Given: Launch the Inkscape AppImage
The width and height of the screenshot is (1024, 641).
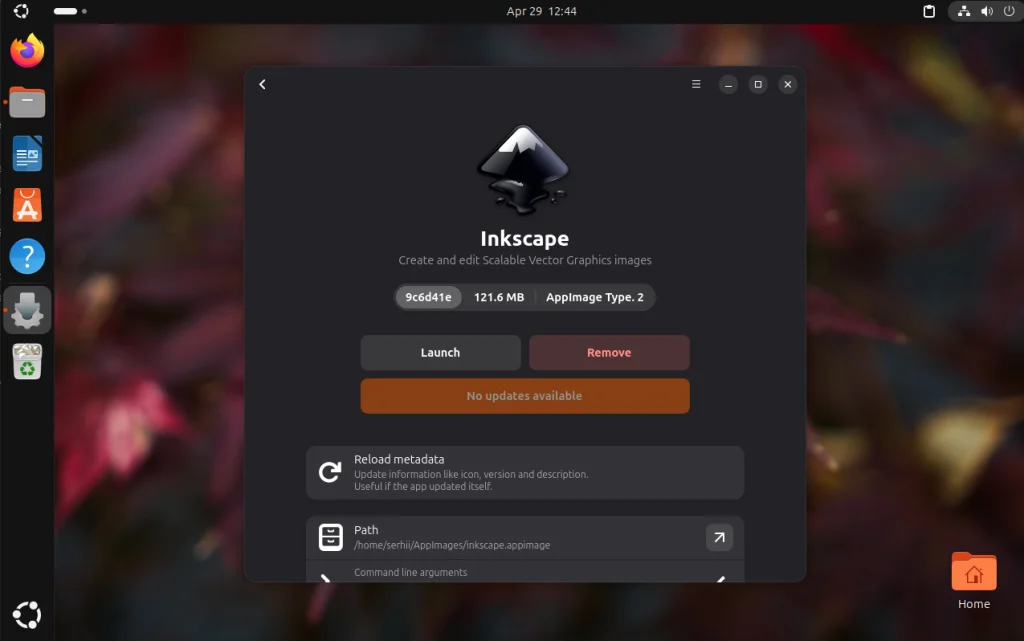Looking at the screenshot, I should click(x=440, y=352).
